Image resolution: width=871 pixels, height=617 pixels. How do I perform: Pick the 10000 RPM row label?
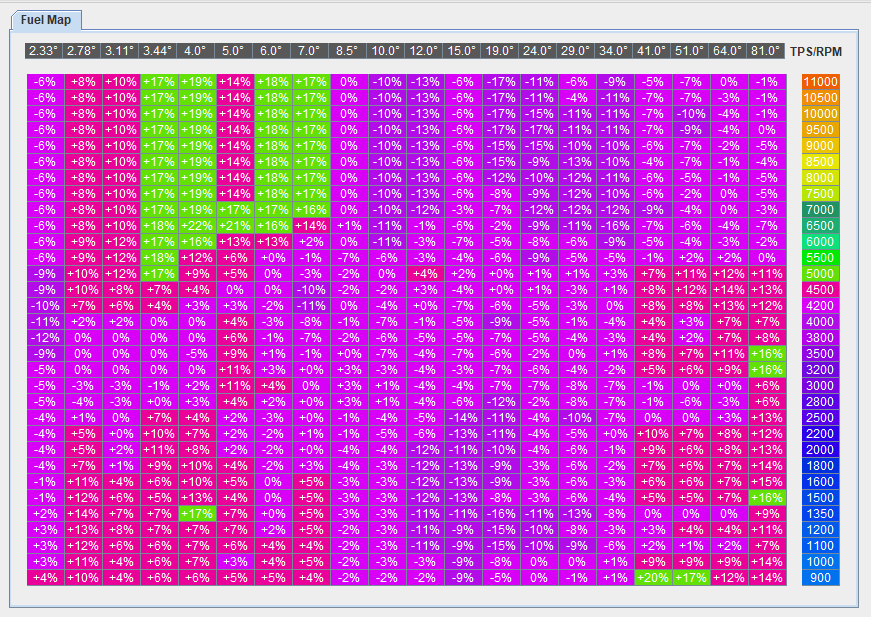pos(820,114)
